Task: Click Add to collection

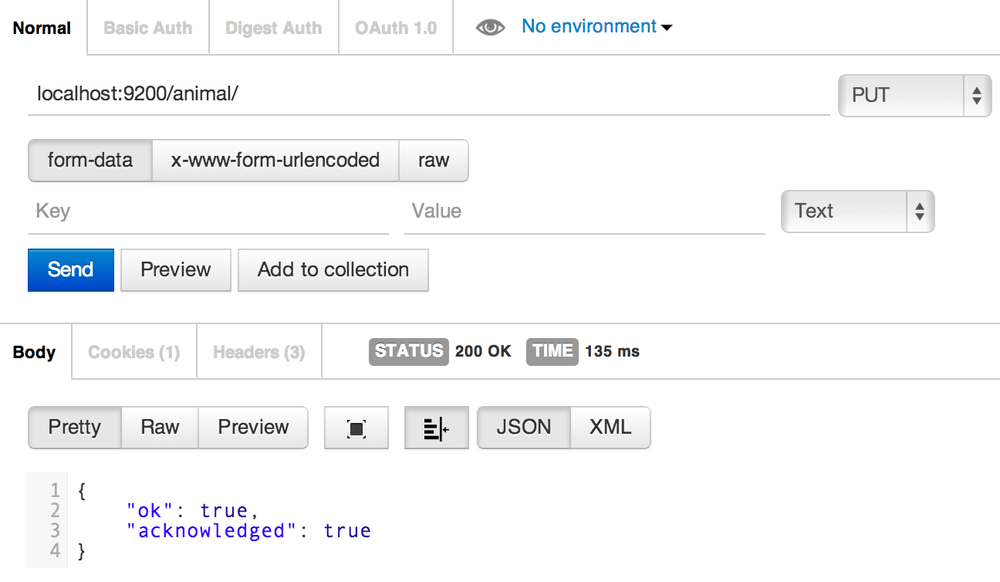Action: (x=333, y=270)
